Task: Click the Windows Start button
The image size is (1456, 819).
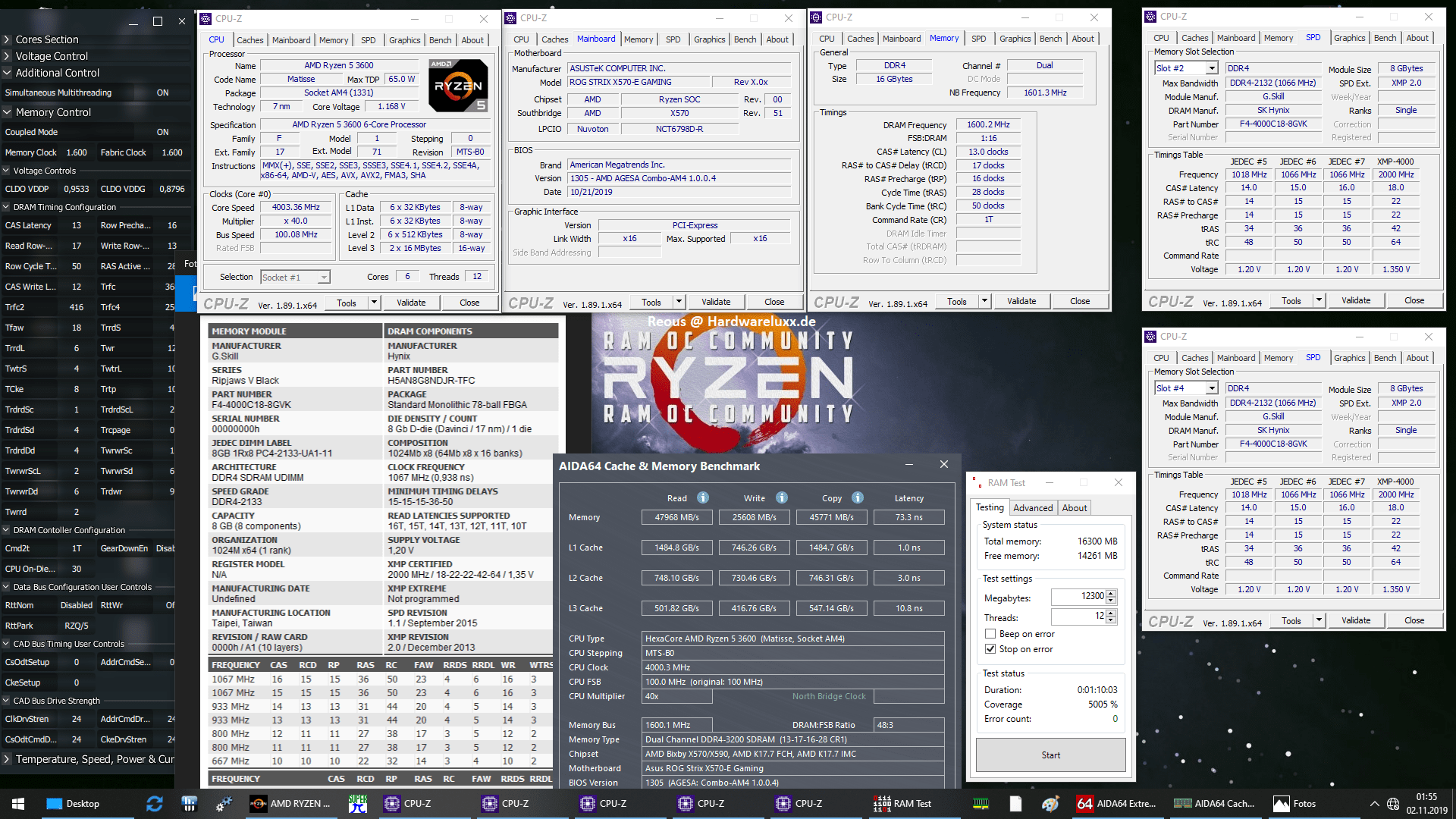Action: pyautogui.click(x=18, y=804)
